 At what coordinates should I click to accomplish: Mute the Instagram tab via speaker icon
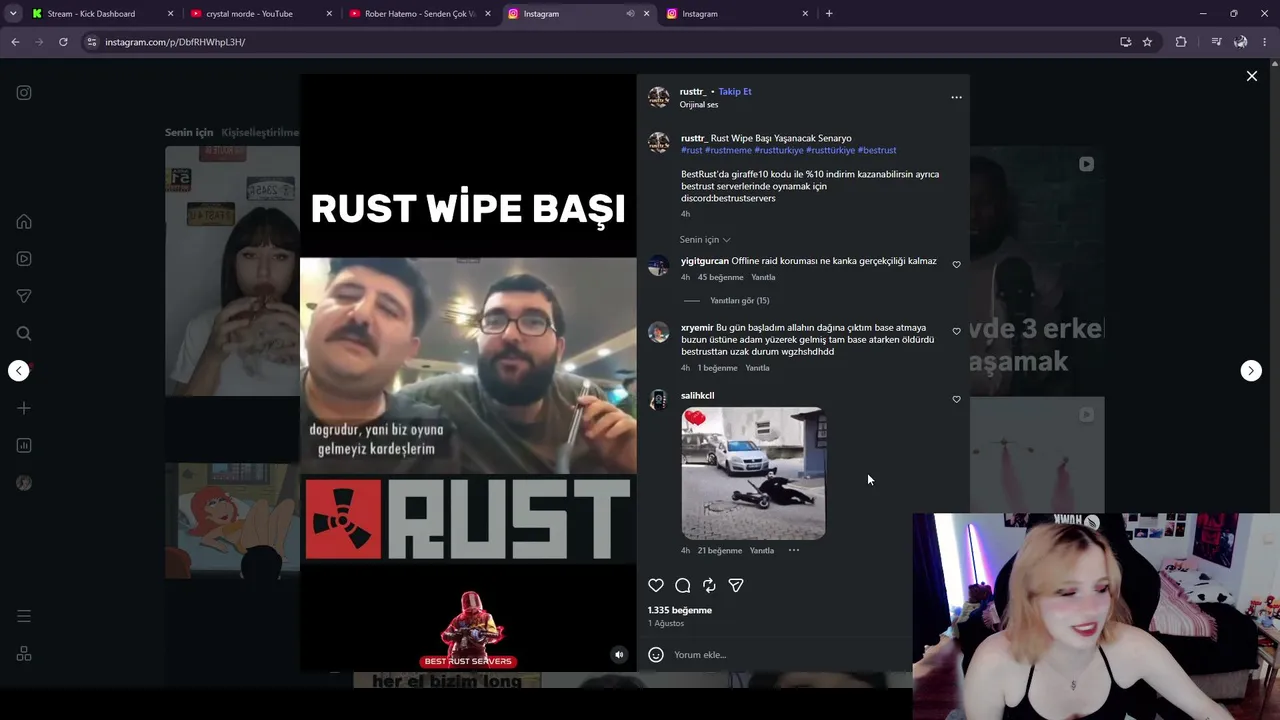[630, 14]
